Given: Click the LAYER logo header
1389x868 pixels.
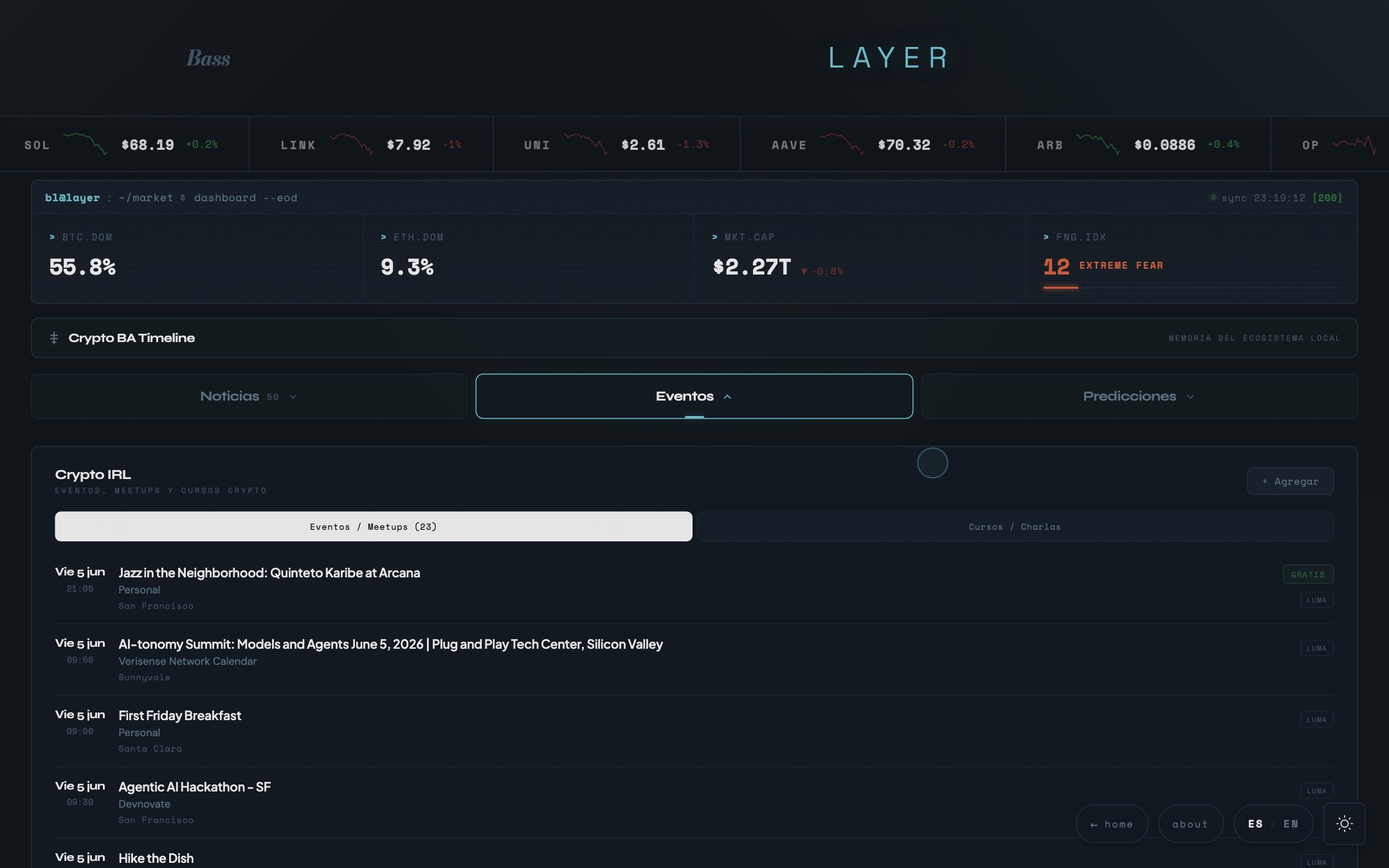Looking at the screenshot, I should click(x=888, y=58).
